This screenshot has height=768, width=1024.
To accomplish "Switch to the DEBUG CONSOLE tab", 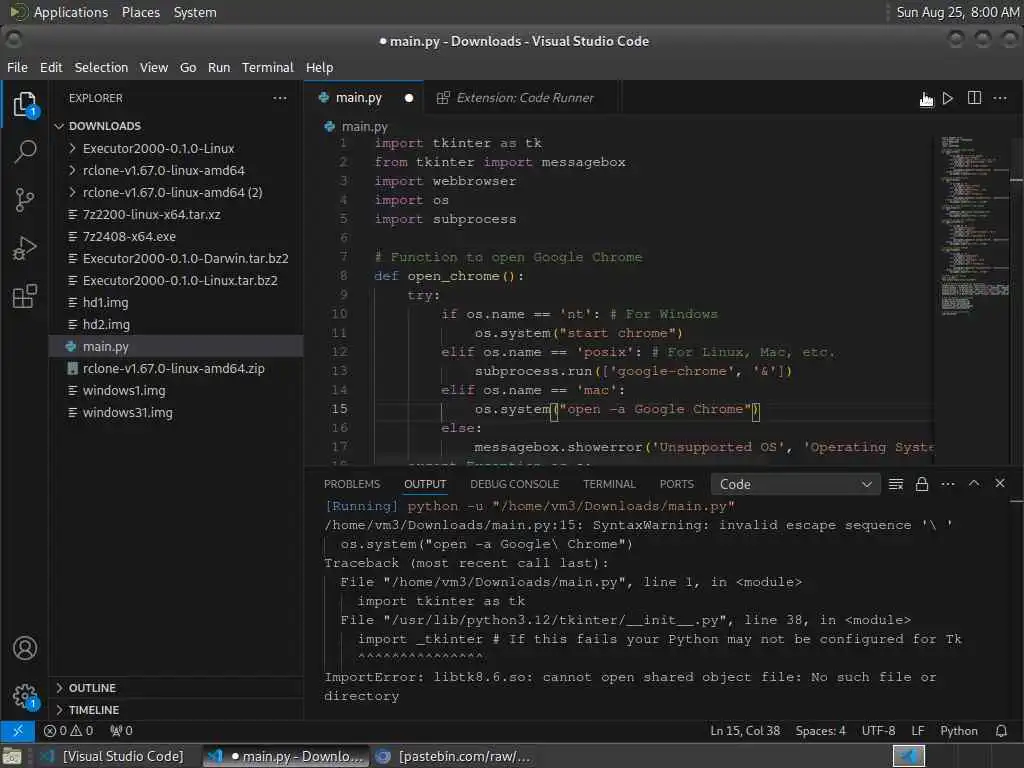I will click(515, 484).
